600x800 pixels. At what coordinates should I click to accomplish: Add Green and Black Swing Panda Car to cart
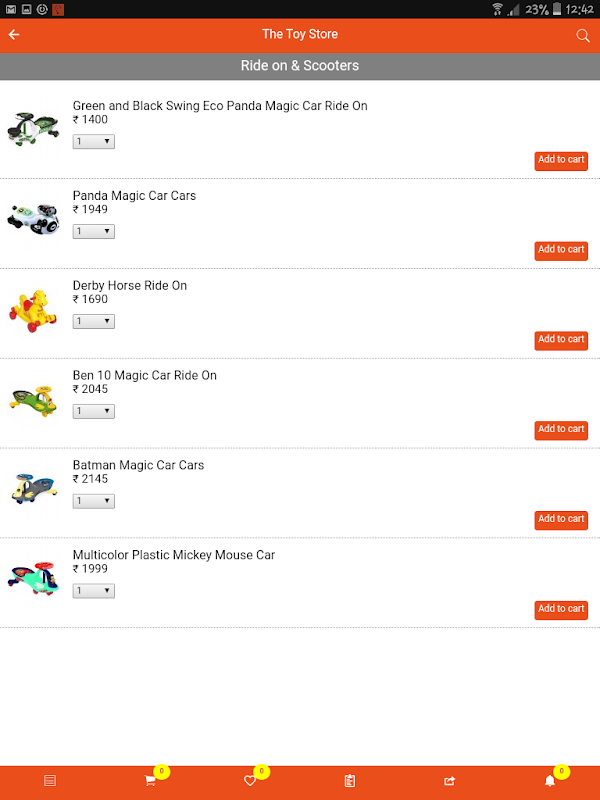click(x=561, y=160)
